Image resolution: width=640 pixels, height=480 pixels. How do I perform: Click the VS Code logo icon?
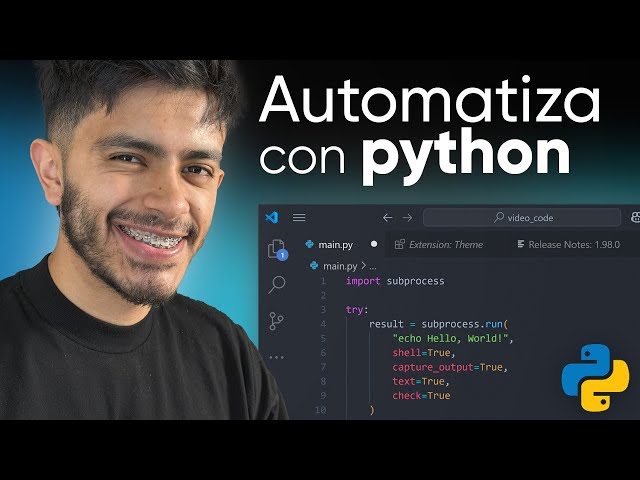[x=272, y=218]
